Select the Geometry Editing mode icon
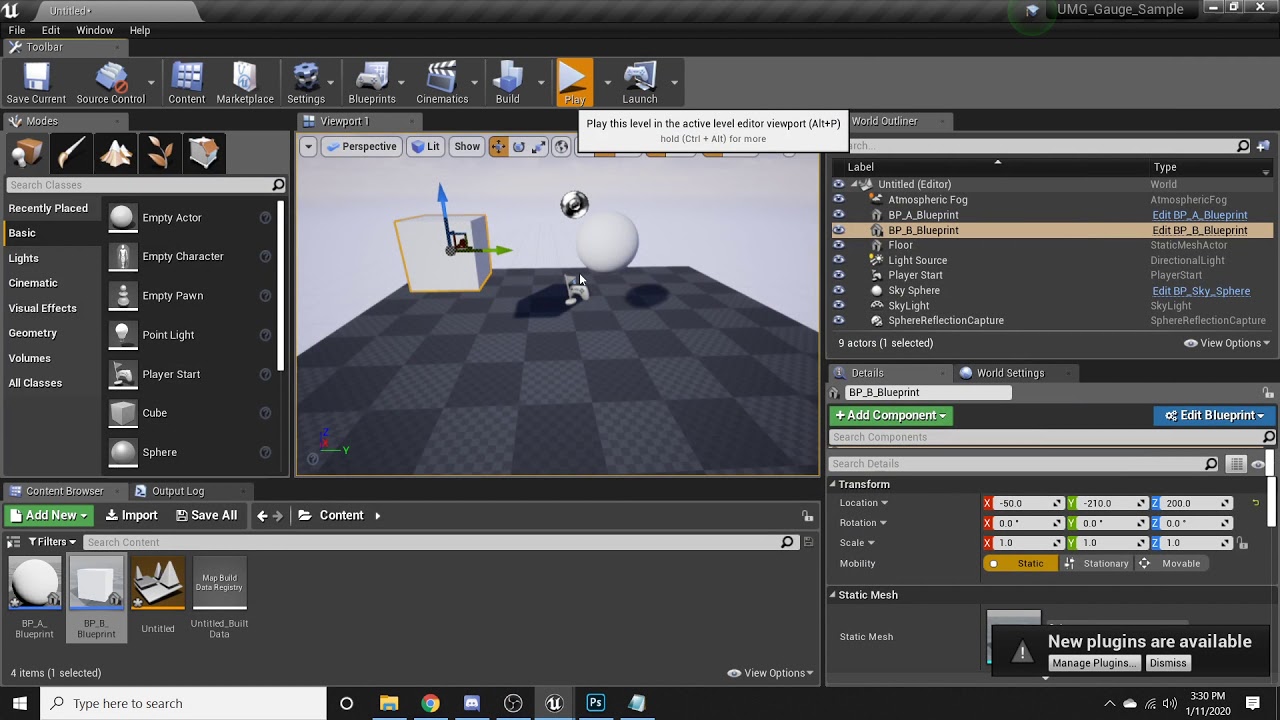Viewport: 1280px width, 720px height. click(204, 153)
